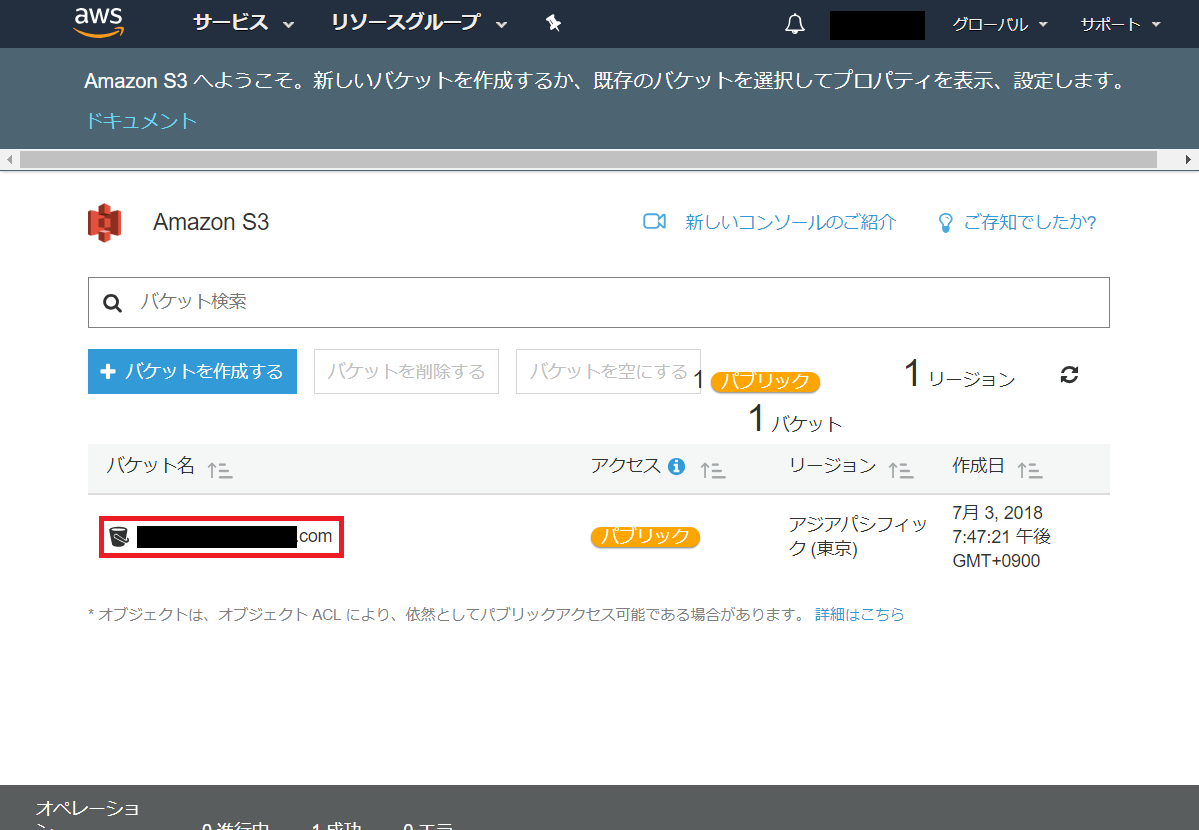
Task: Click the Amazon S3 red service icon
Action: click(105, 223)
